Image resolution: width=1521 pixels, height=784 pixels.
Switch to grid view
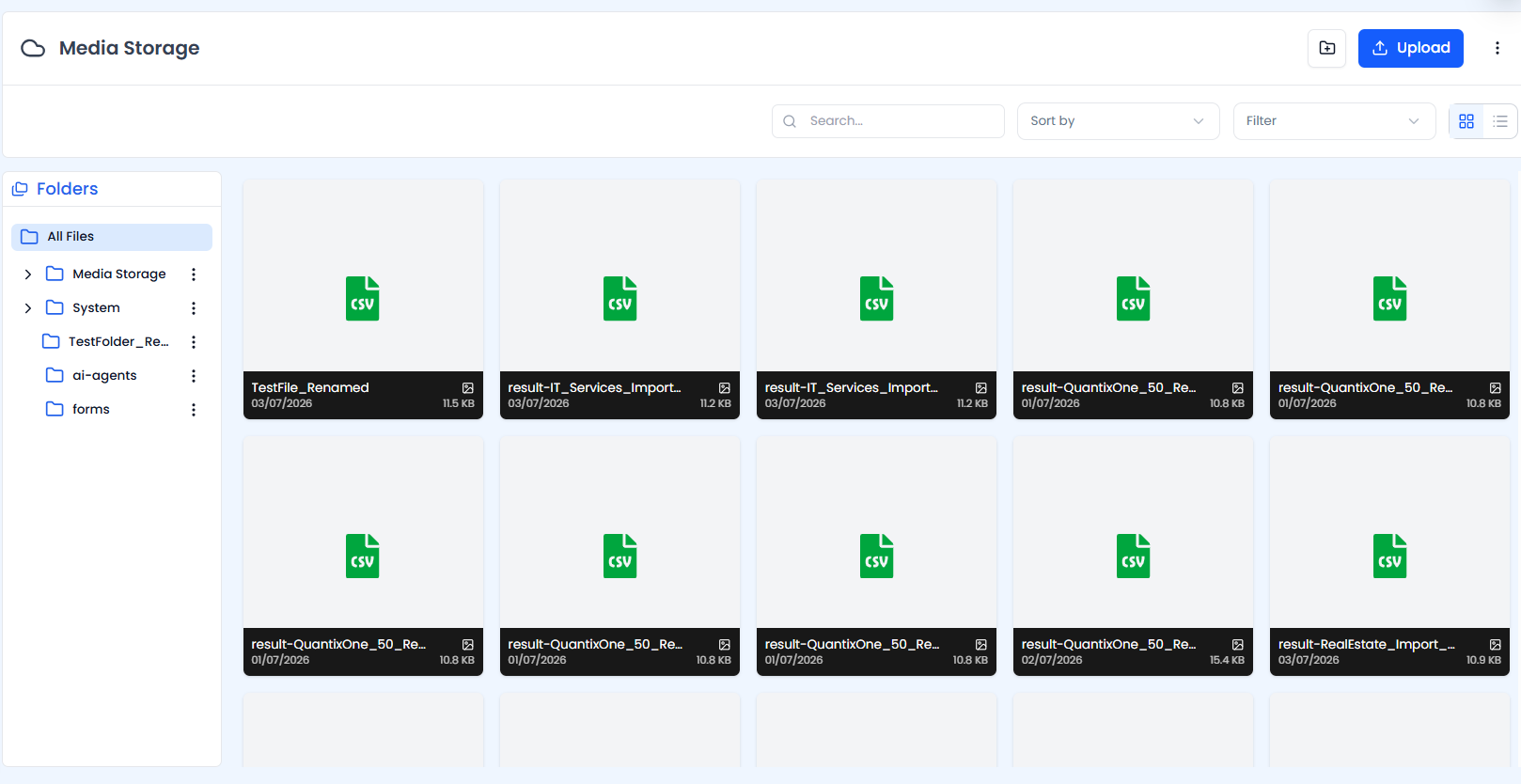1466,121
